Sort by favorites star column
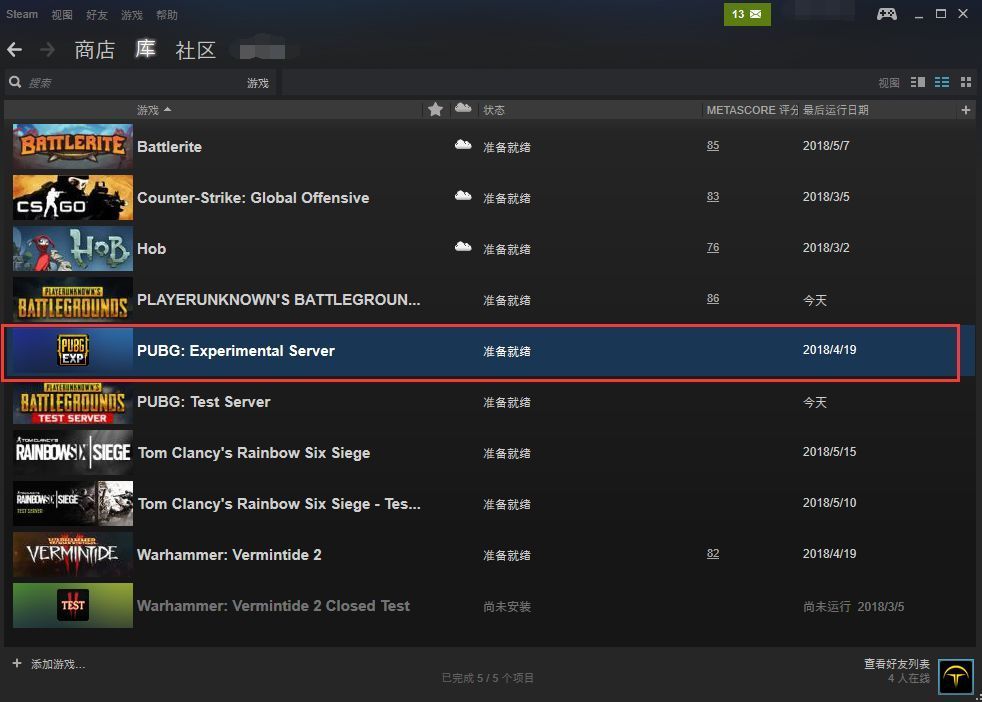Viewport: 982px width, 702px height. point(435,110)
